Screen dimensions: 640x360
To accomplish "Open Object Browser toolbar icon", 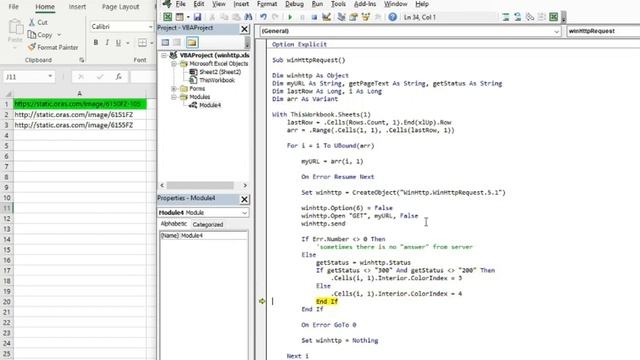I will [x=366, y=17].
